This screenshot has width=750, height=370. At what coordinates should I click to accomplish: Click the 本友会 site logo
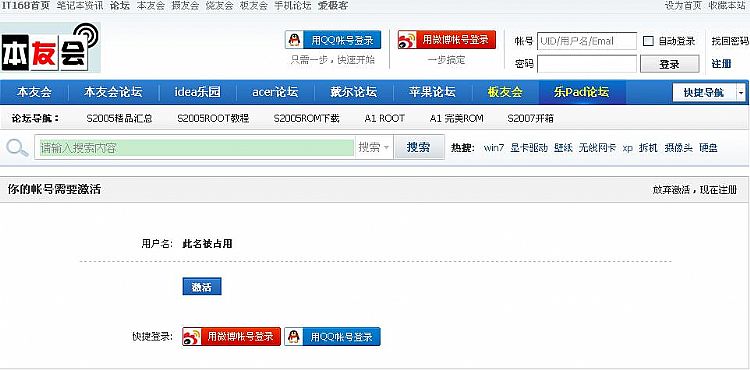click(x=50, y=47)
